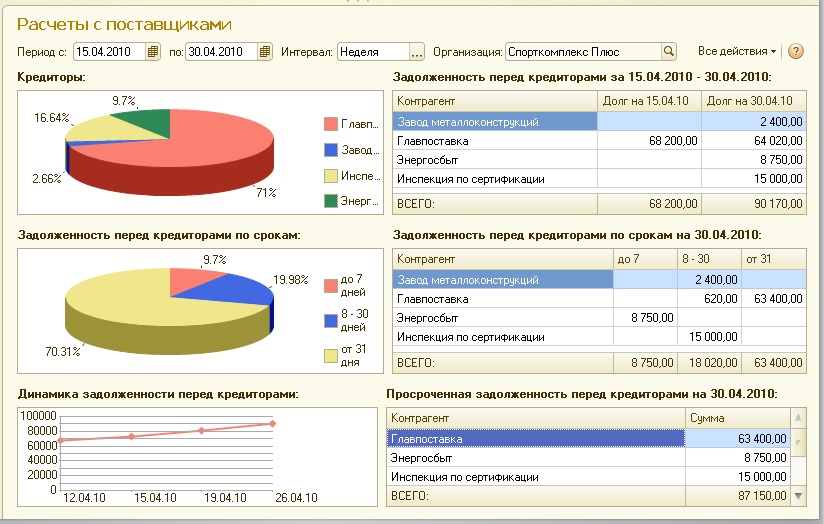Search organization with magnifier icon

tap(668, 52)
